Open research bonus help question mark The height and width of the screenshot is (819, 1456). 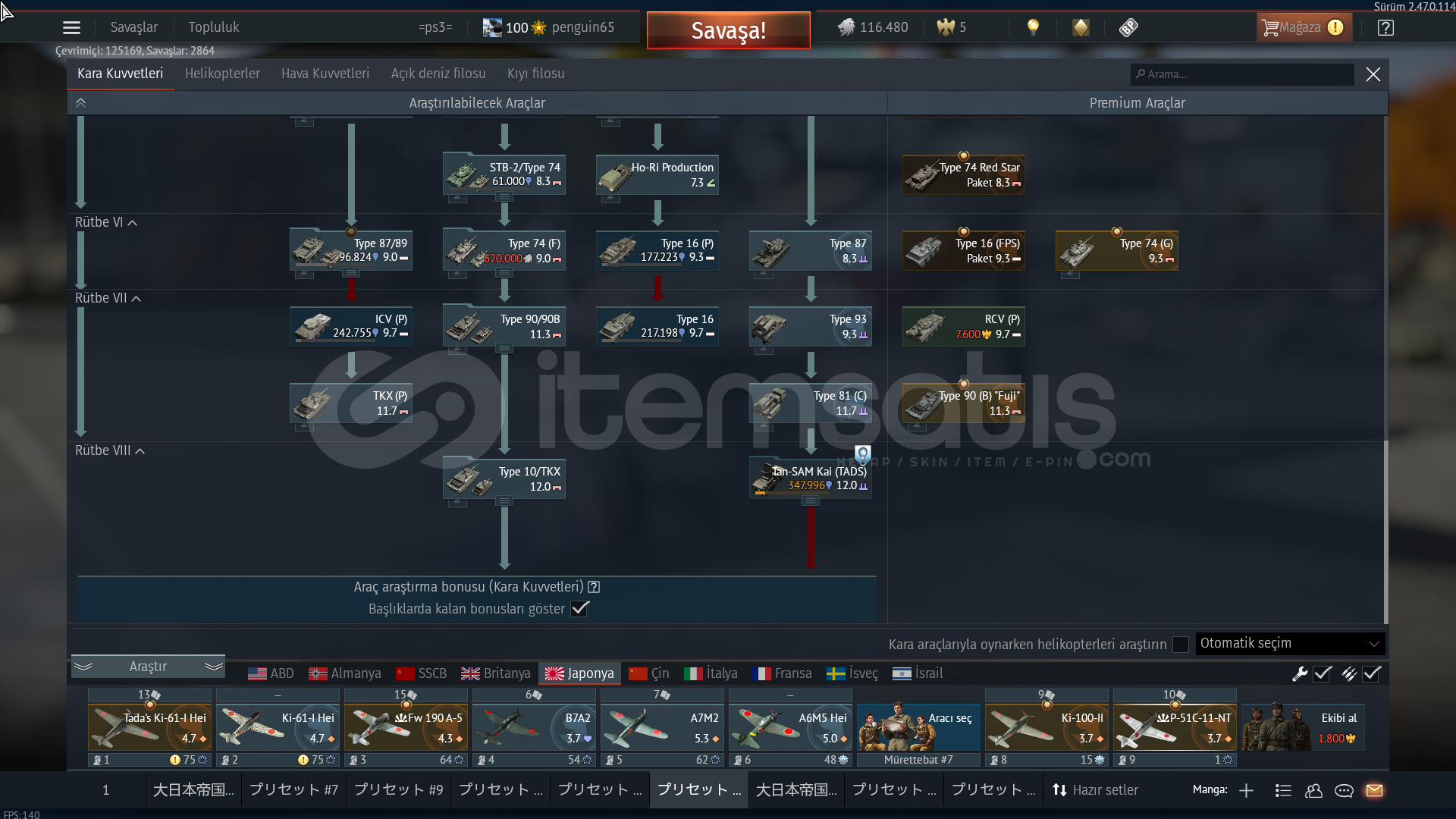point(595,587)
